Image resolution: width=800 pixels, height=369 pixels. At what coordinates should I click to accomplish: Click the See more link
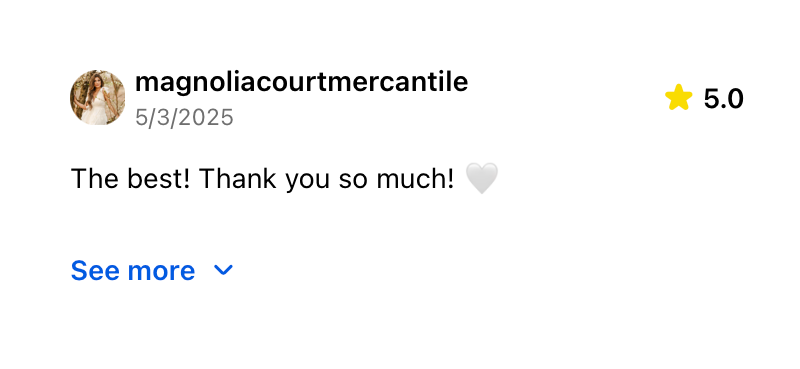[133, 270]
